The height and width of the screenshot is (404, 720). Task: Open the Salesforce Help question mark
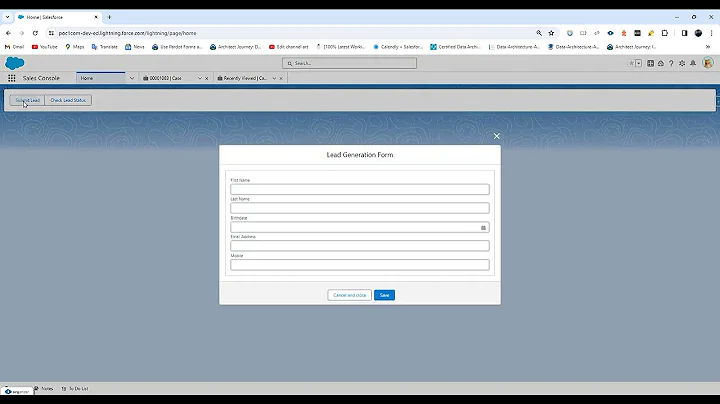(x=671, y=63)
